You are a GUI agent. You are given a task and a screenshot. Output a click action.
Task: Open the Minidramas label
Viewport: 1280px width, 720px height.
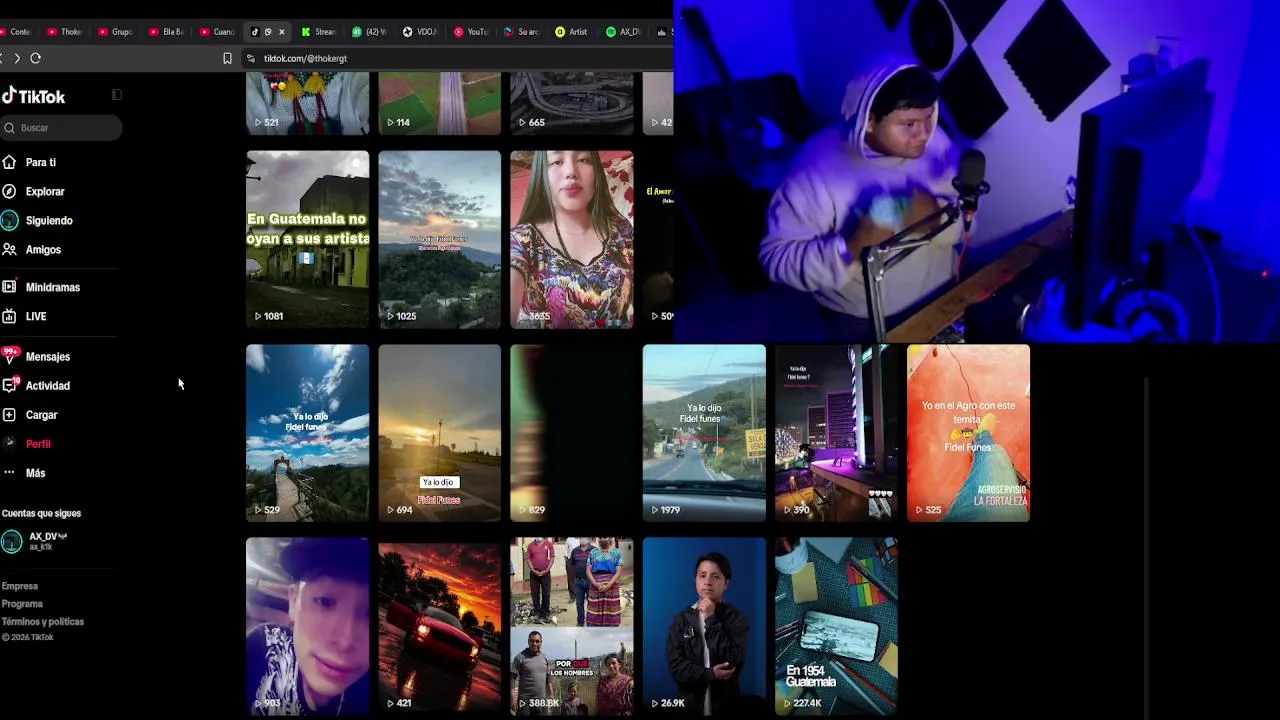(53, 287)
